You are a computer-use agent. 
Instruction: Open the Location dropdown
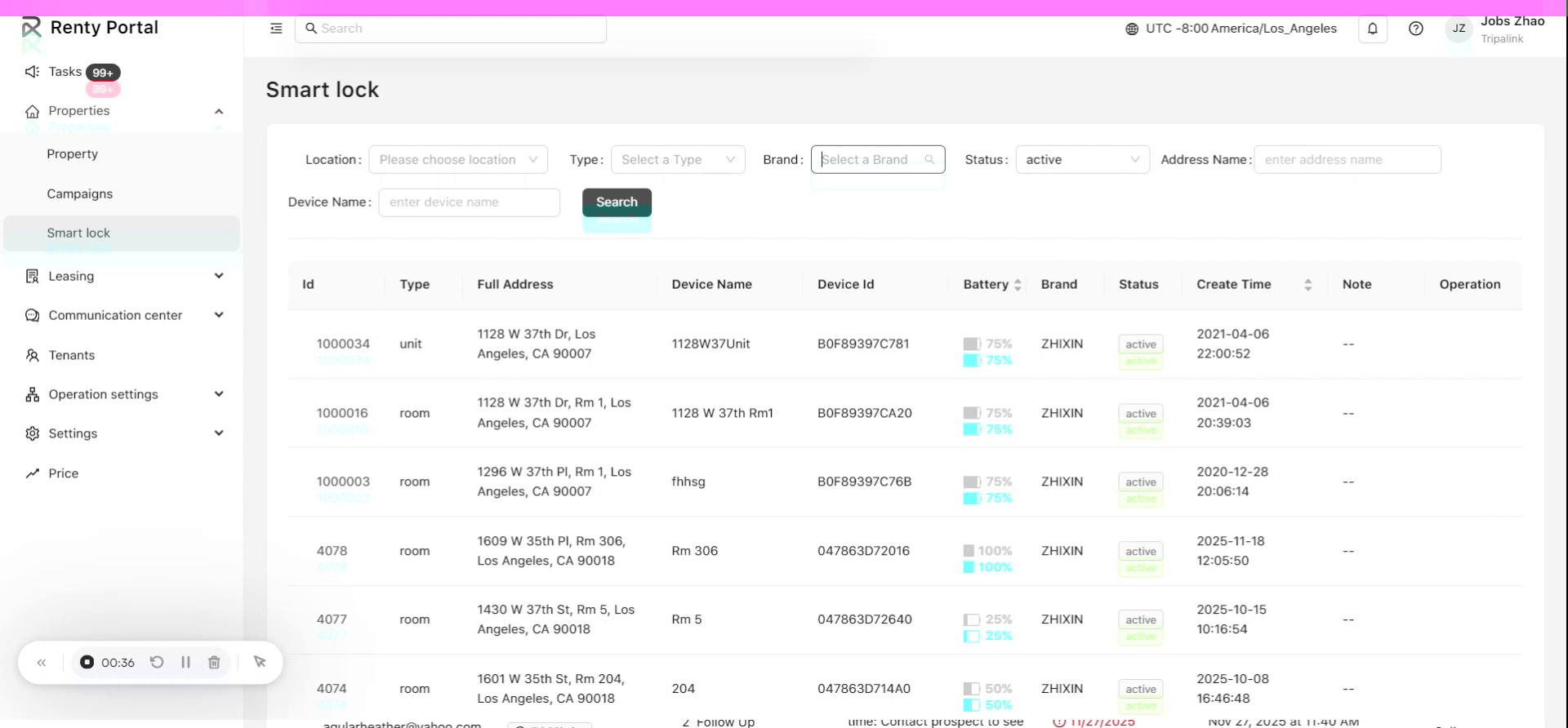click(x=458, y=160)
